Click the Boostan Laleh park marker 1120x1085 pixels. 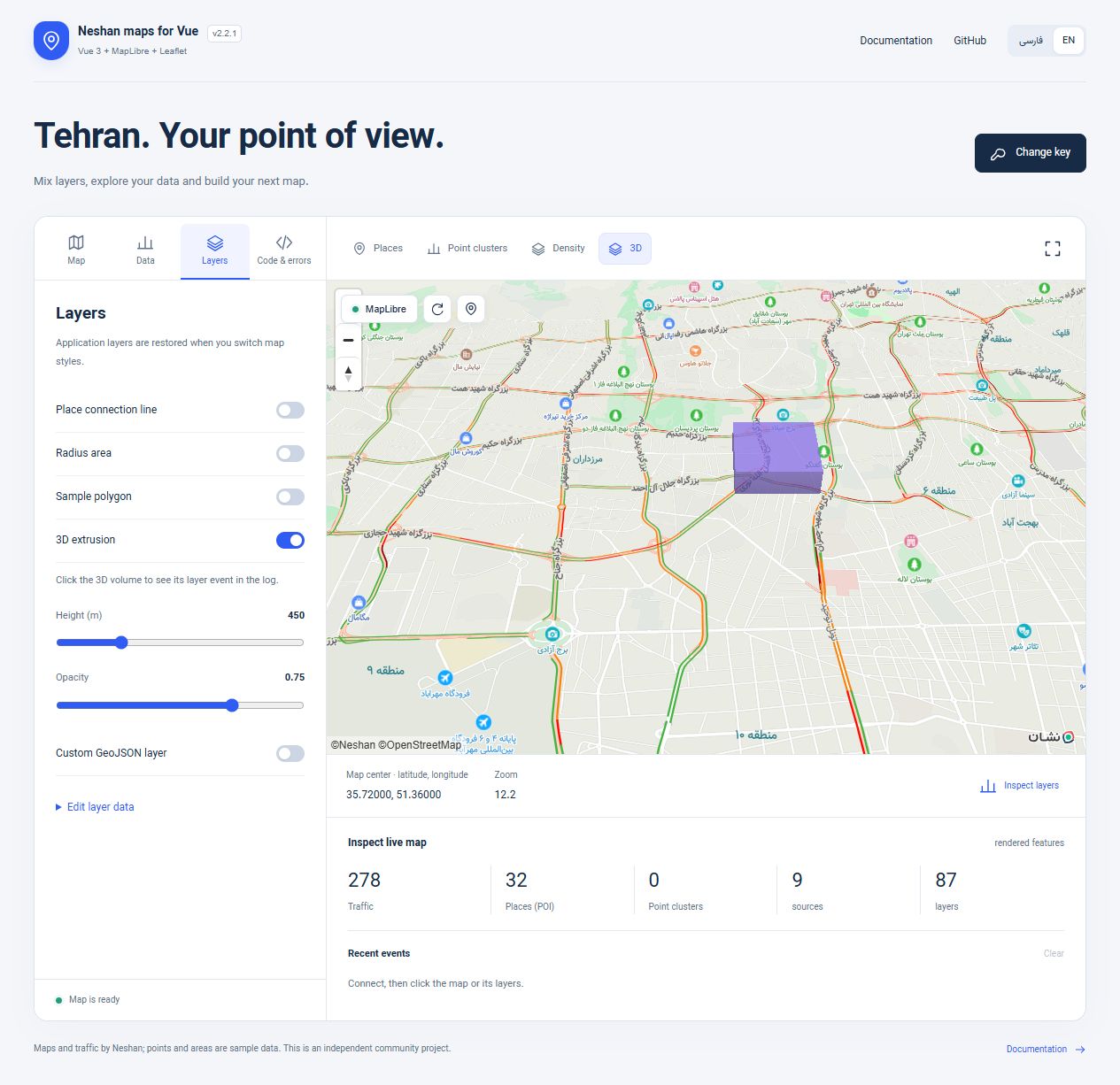pyautogui.click(x=915, y=564)
